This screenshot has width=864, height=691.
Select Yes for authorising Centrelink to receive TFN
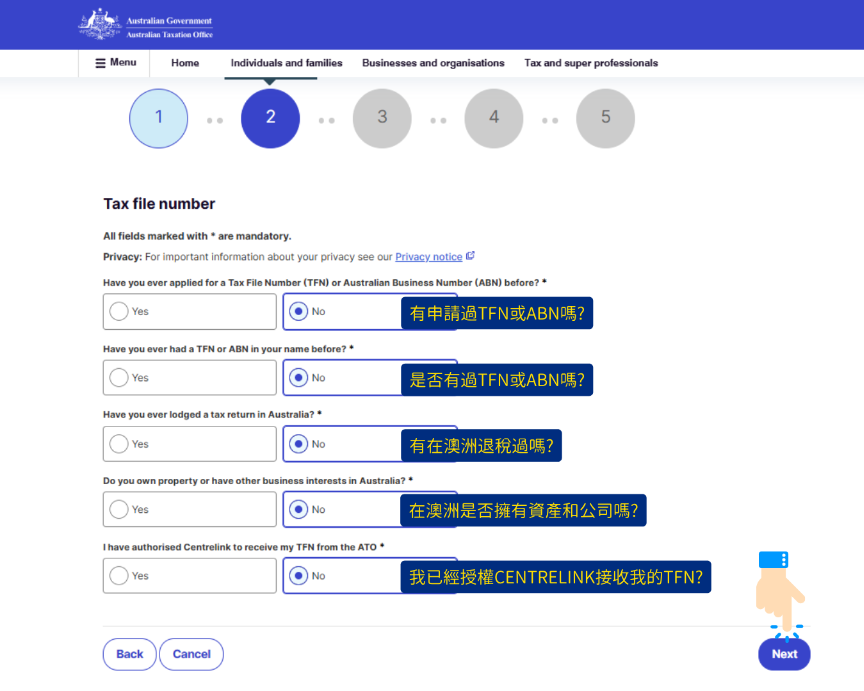coord(117,576)
